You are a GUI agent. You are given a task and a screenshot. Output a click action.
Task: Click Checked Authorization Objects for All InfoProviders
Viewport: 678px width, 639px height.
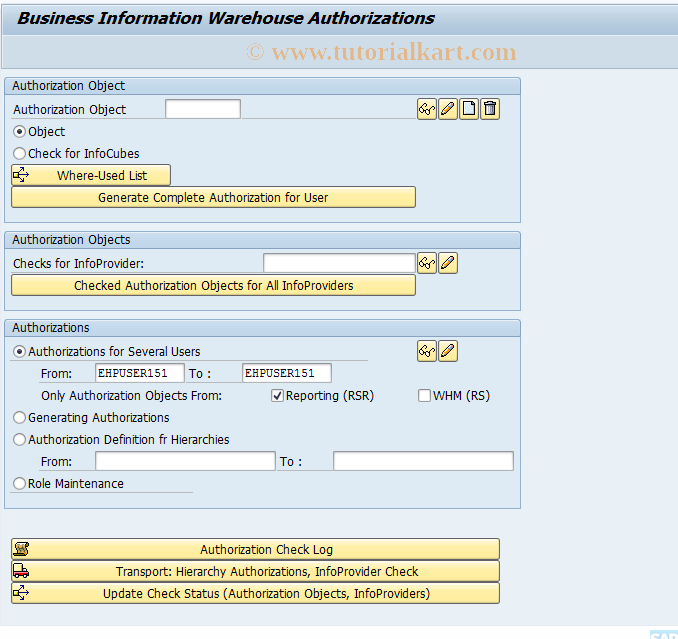click(214, 285)
